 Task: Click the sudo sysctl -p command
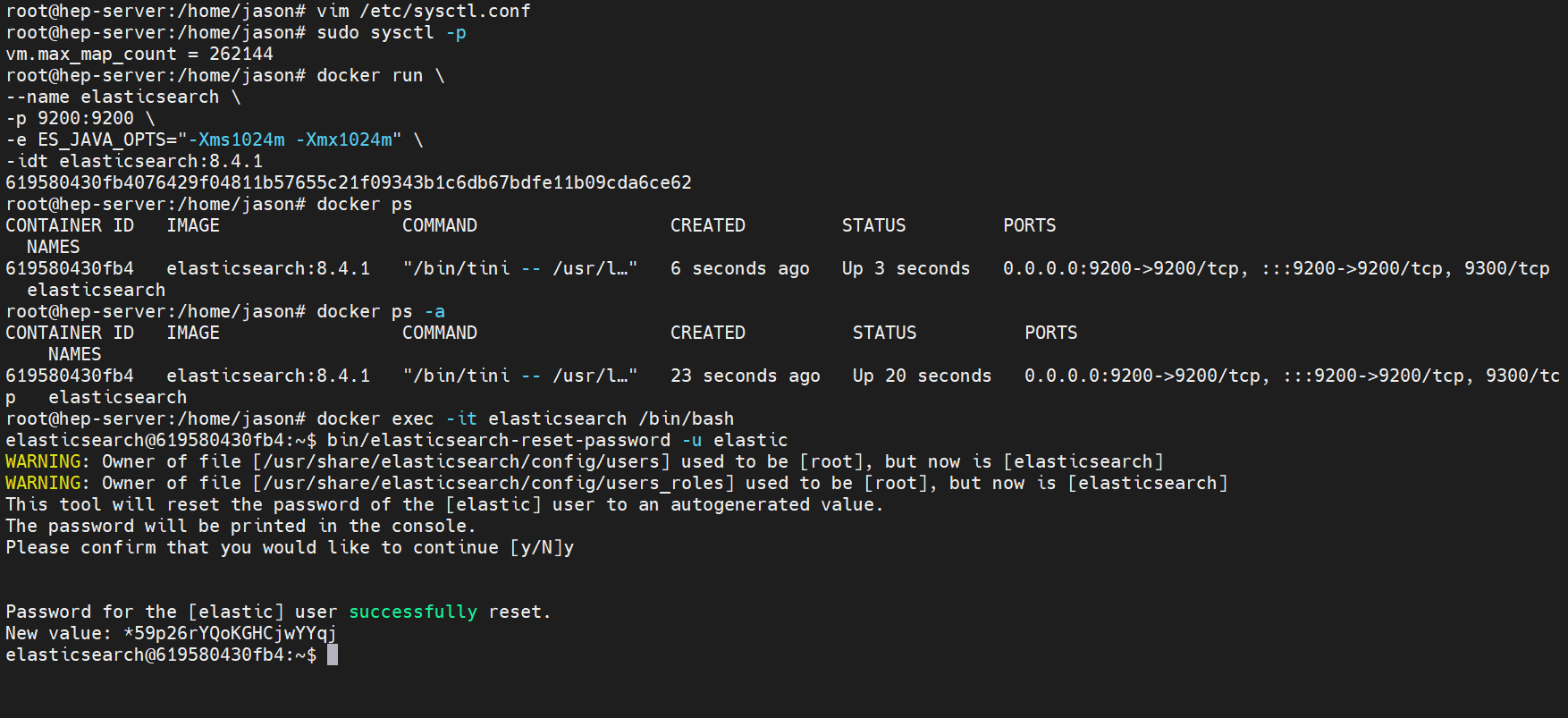(x=391, y=32)
